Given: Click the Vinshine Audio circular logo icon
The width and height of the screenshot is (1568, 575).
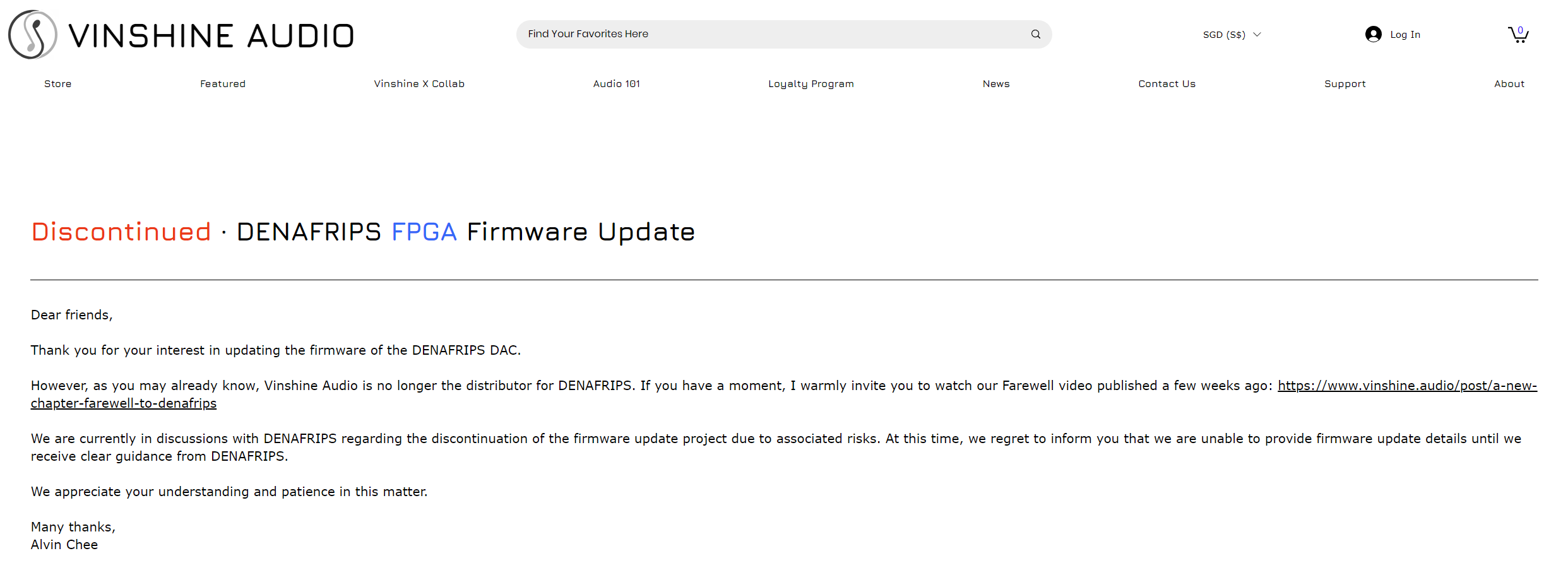Looking at the screenshot, I should [x=33, y=35].
